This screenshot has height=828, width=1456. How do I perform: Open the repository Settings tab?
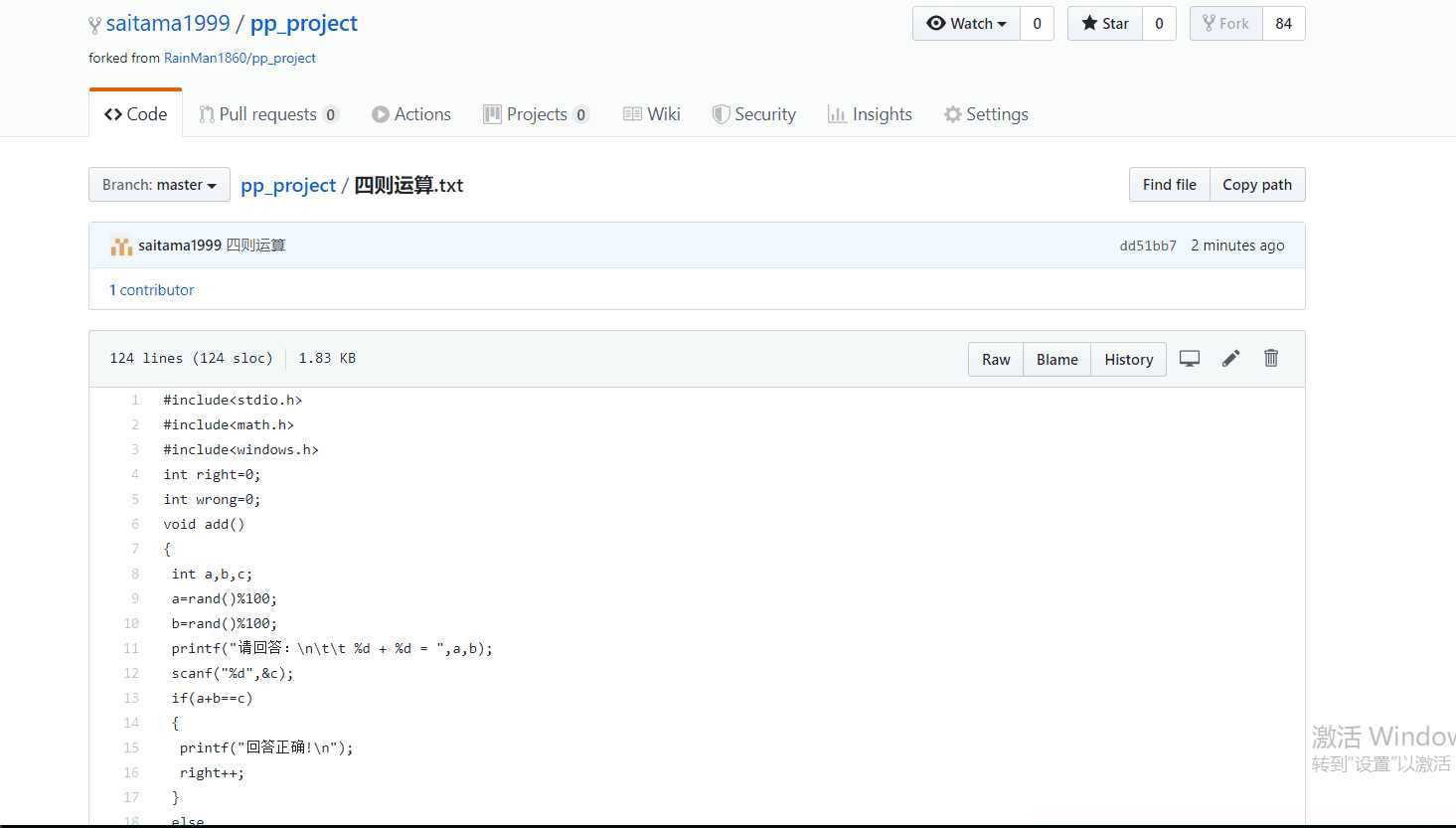[x=986, y=114]
